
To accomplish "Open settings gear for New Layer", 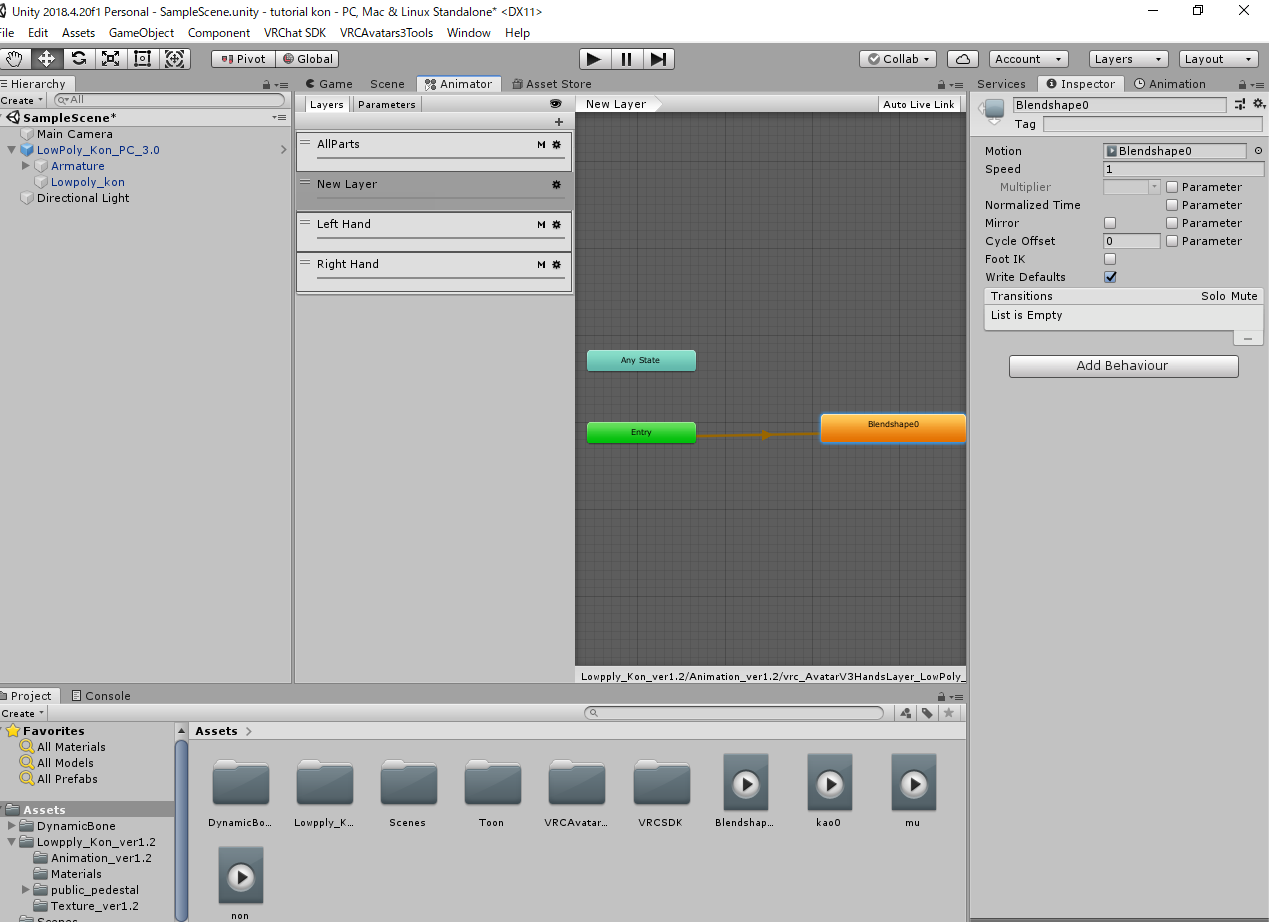I will click(x=557, y=185).
